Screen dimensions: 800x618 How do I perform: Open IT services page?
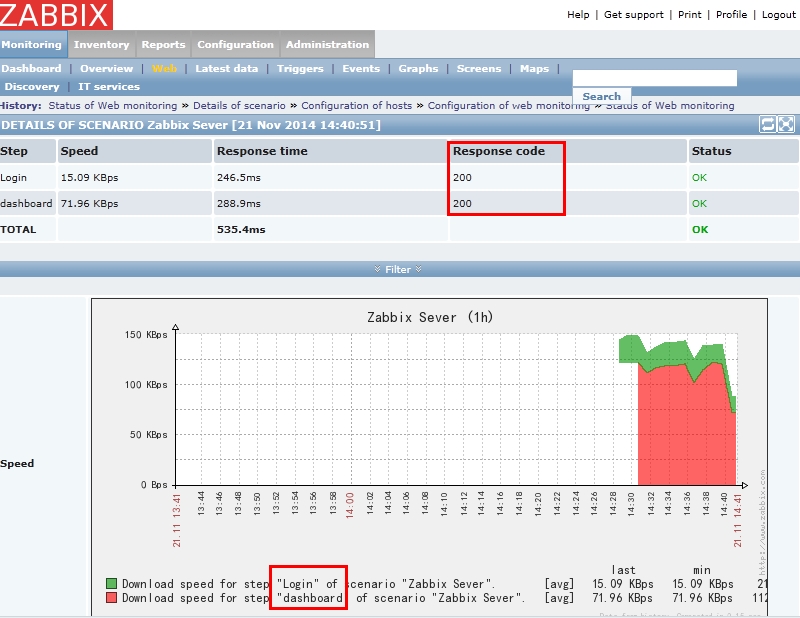coord(109,87)
